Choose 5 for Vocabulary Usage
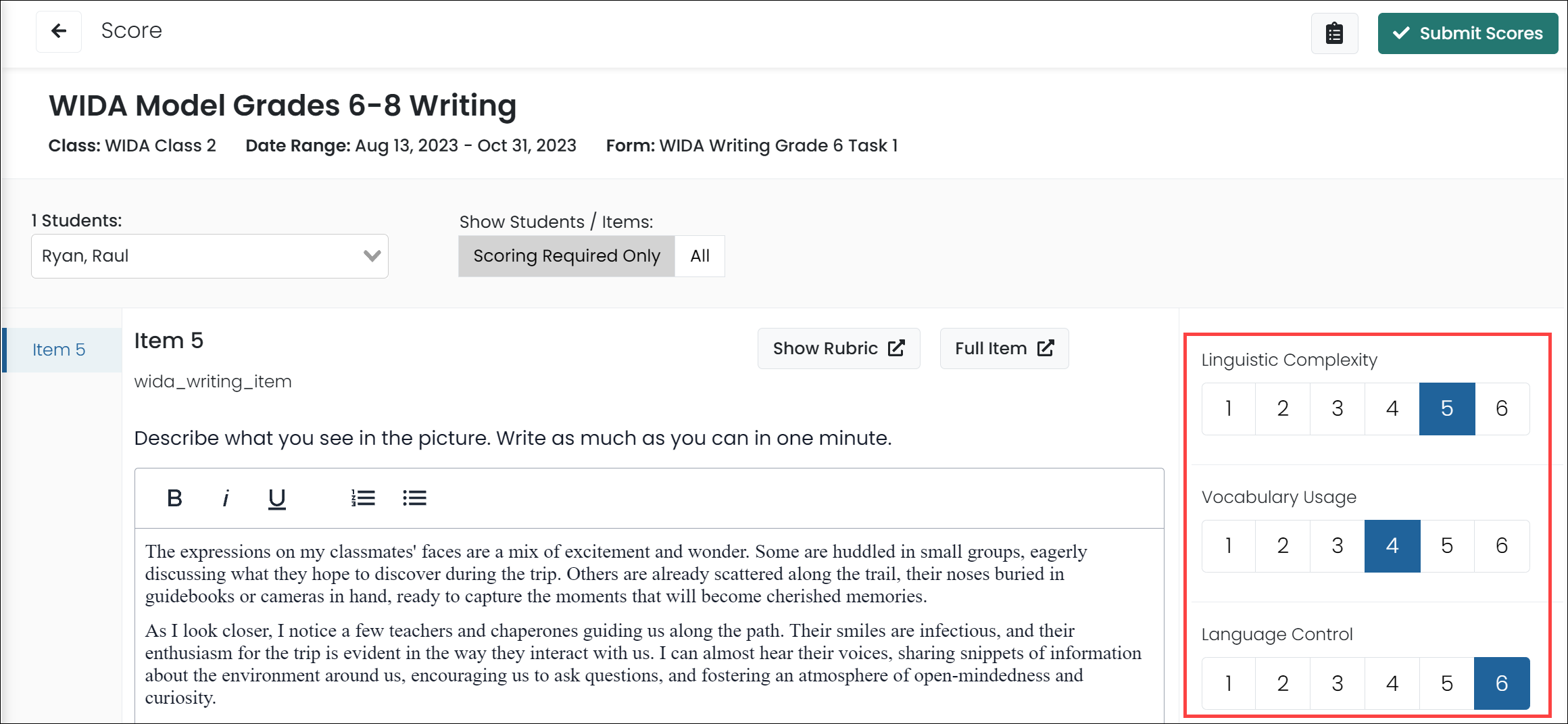 pyautogui.click(x=1447, y=546)
